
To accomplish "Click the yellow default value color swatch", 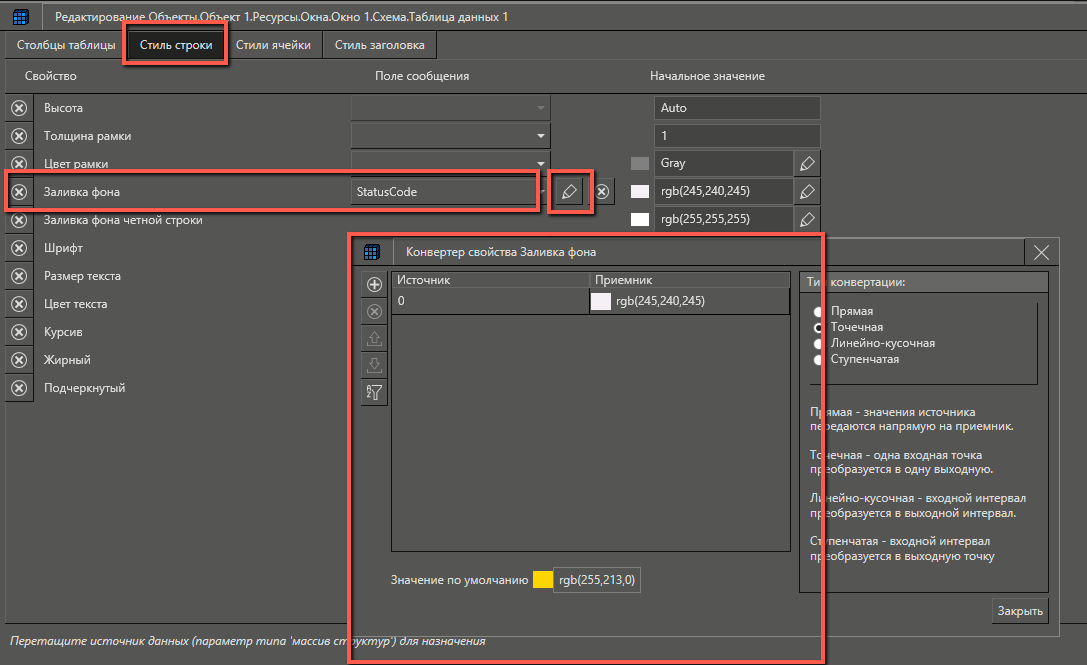I will (x=543, y=579).
